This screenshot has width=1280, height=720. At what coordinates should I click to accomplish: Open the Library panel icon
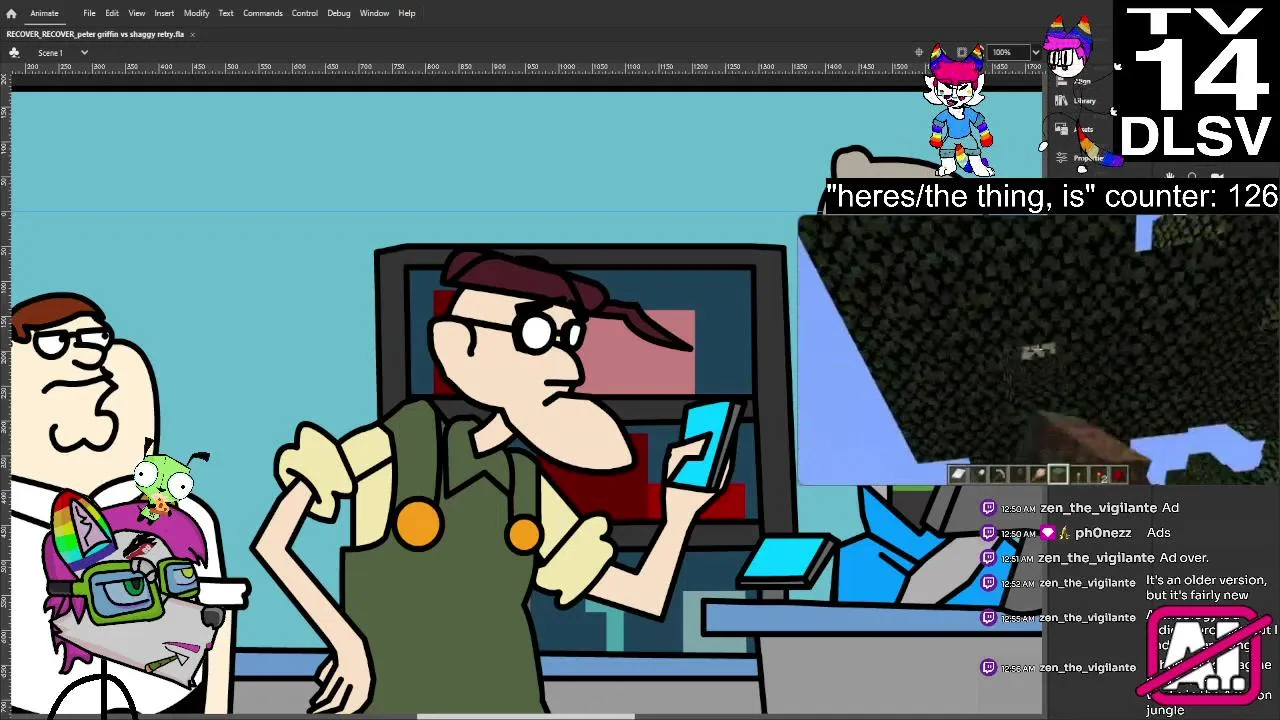pyautogui.click(x=1061, y=100)
